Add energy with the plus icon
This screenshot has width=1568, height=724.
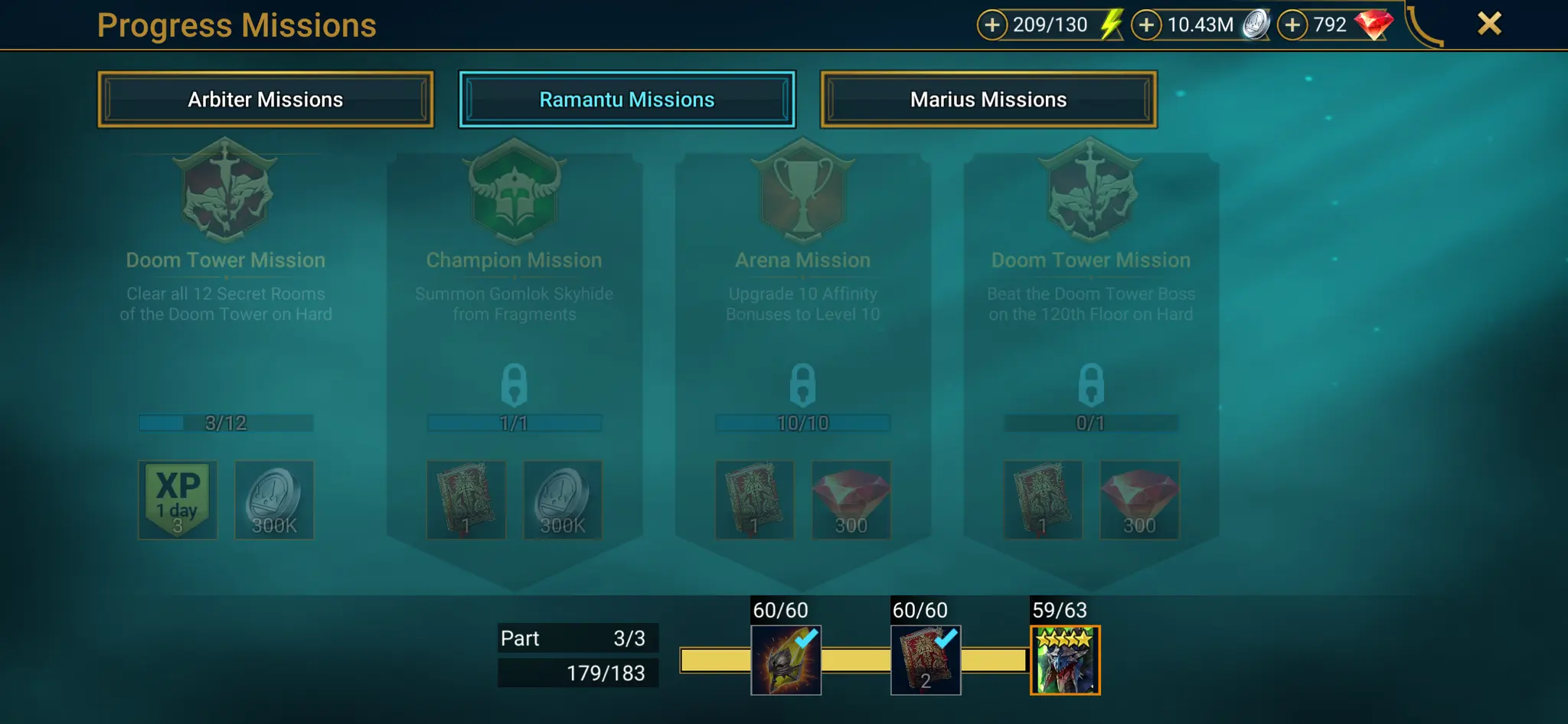click(991, 24)
